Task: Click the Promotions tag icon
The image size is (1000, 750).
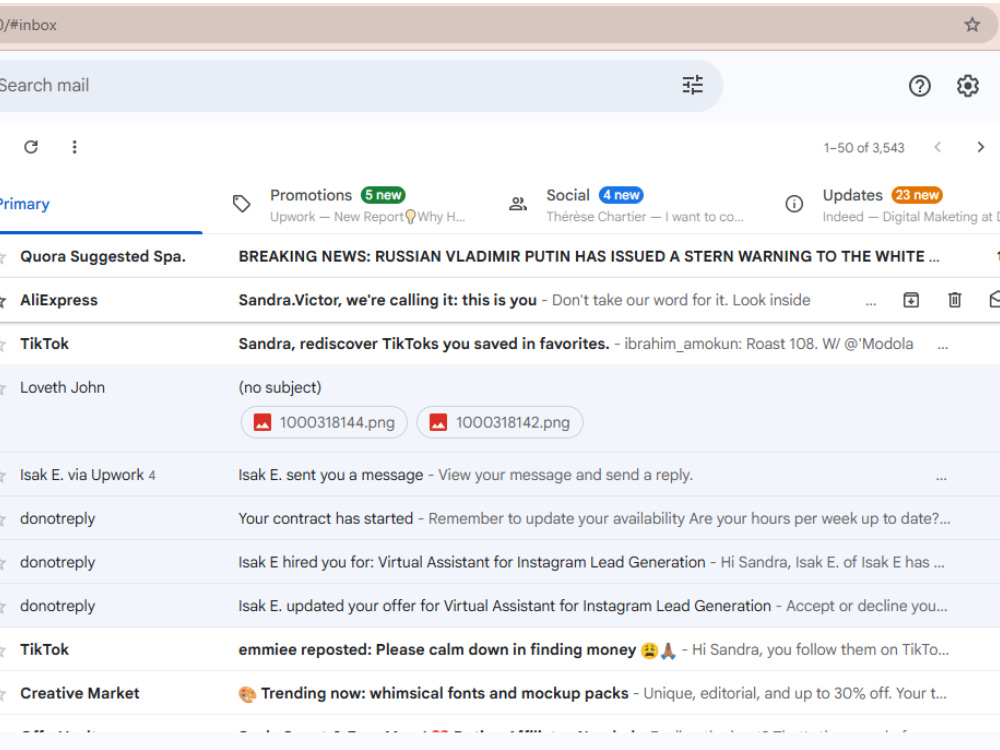Action: 241,204
